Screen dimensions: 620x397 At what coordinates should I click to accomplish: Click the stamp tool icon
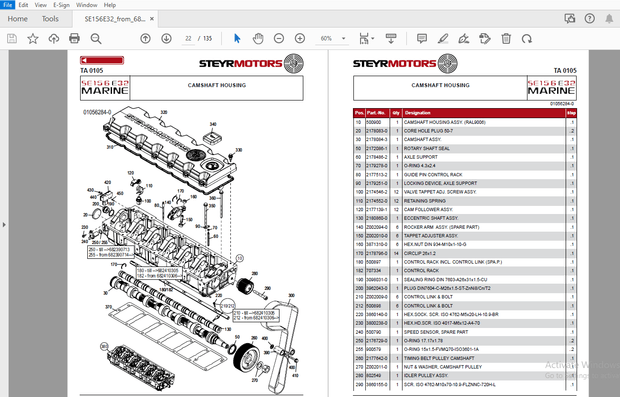pyautogui.click(x=485, y=38)
